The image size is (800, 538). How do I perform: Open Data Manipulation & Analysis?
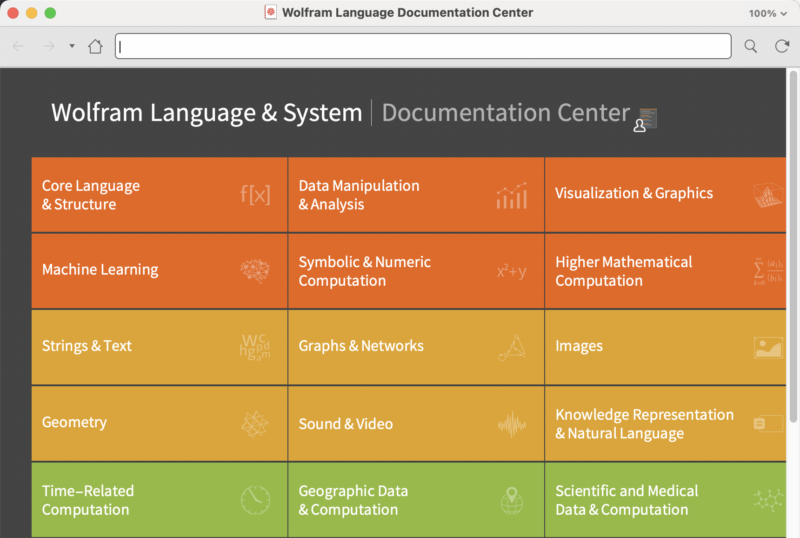pyautogui.click(x=416, y=194)
